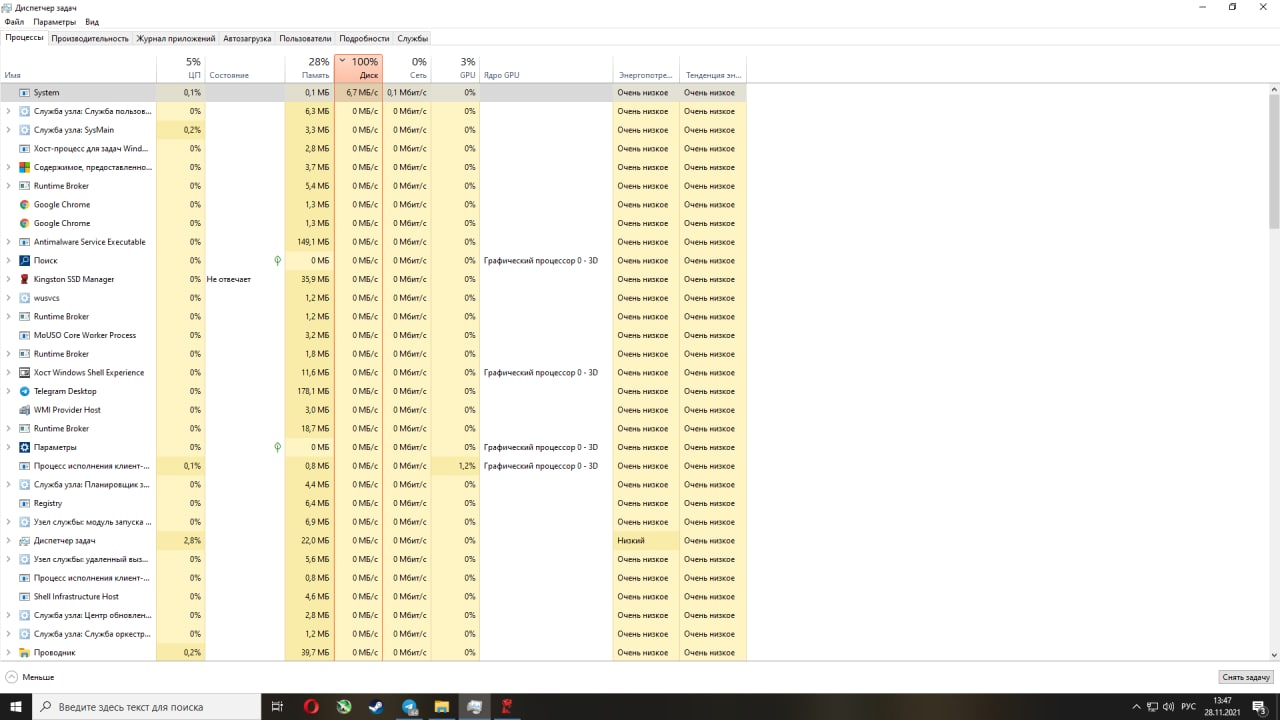Click the Служба узла: SysMain gear icon
1280x720 pixels.
(x=25, y=130)
